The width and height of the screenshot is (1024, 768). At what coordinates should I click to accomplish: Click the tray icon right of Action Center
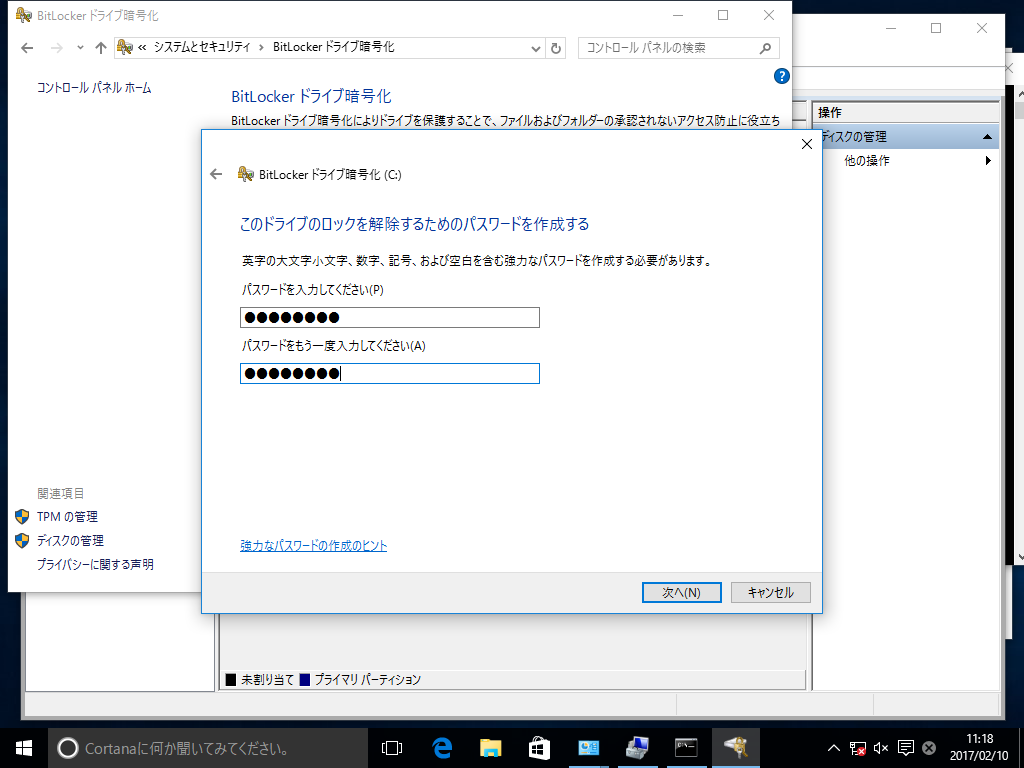pos(929,748)
